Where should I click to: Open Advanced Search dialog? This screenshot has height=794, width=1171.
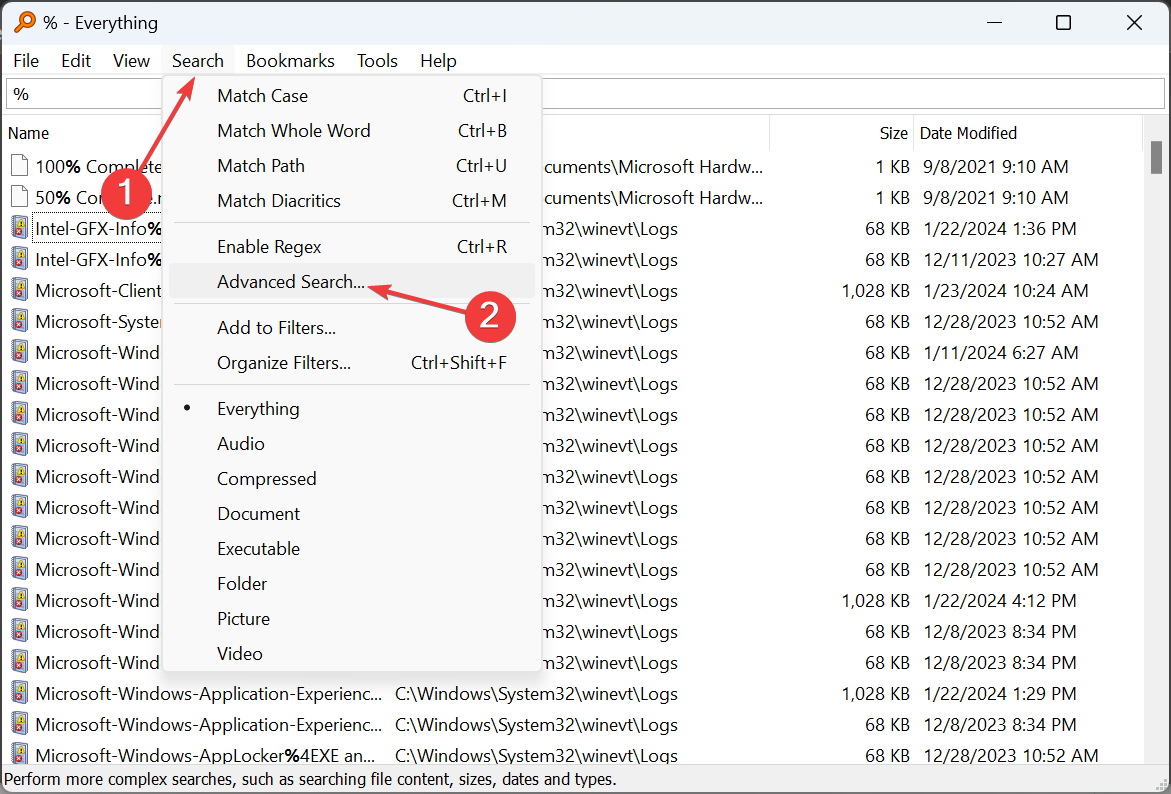point(290,282)
